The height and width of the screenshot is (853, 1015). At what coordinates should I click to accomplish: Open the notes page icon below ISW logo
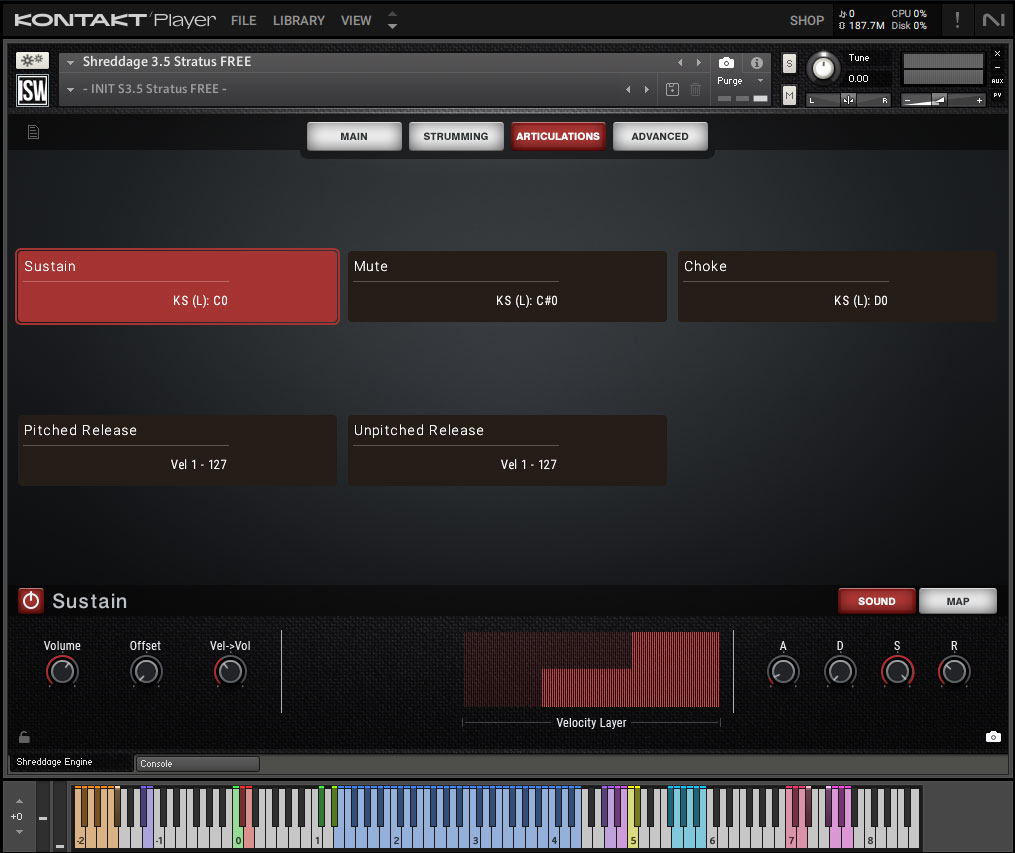(x=34, y=132)
